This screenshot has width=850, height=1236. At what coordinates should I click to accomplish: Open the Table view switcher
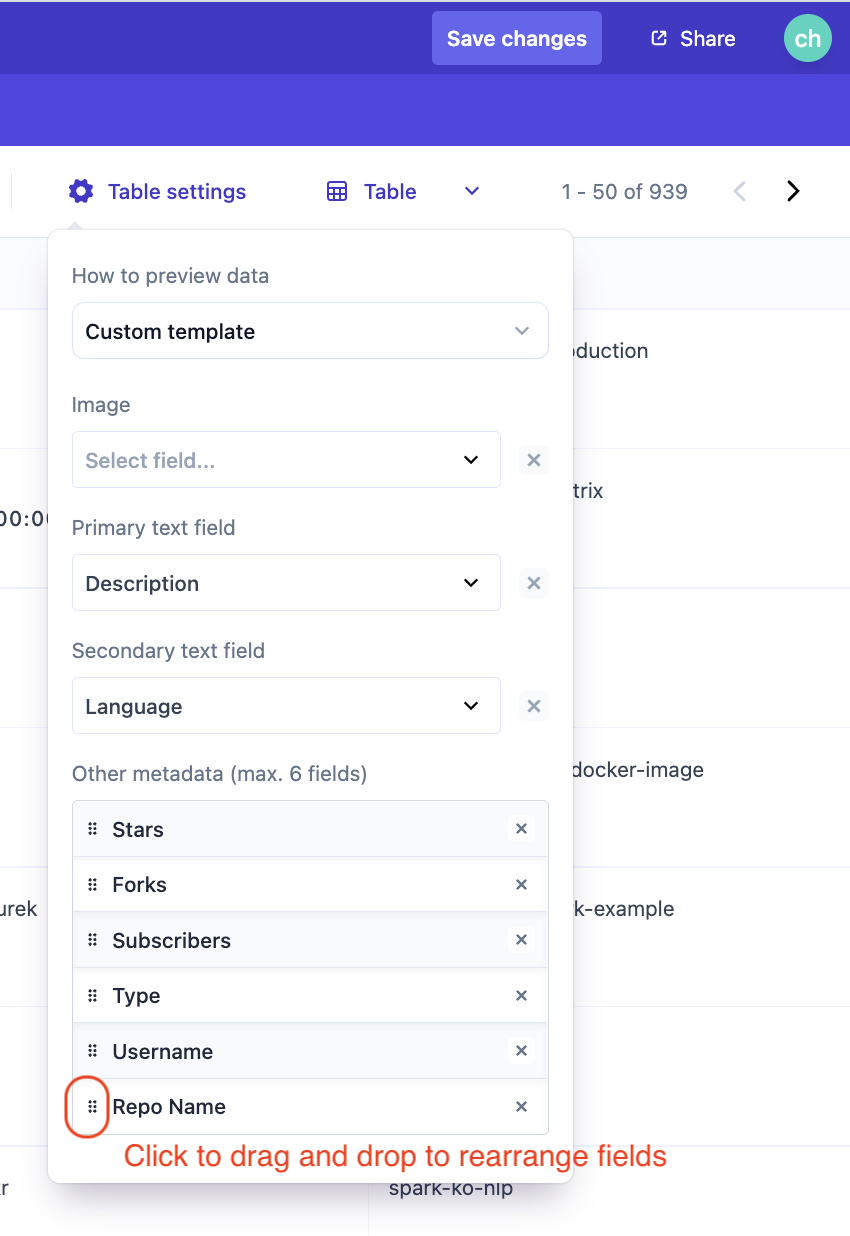click(x=403, y=191)
